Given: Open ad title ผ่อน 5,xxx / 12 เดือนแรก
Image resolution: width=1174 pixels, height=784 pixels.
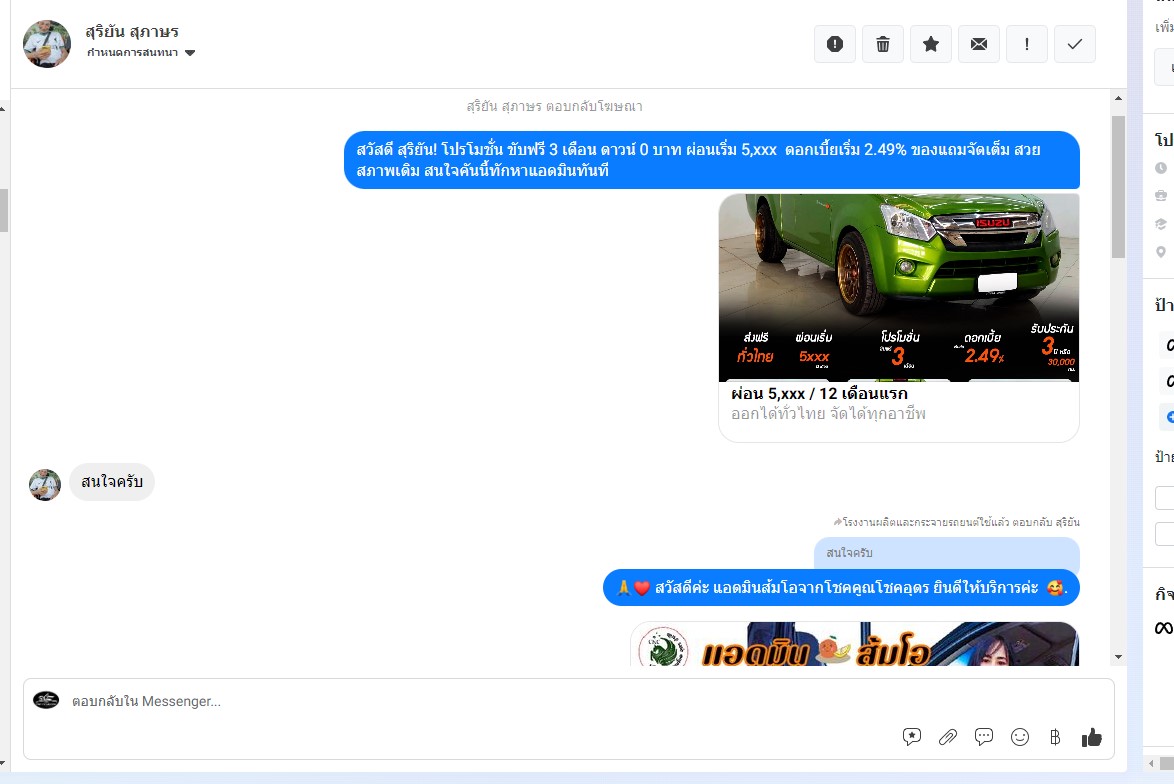Looking at the screenshot, I should pos(819,393).
